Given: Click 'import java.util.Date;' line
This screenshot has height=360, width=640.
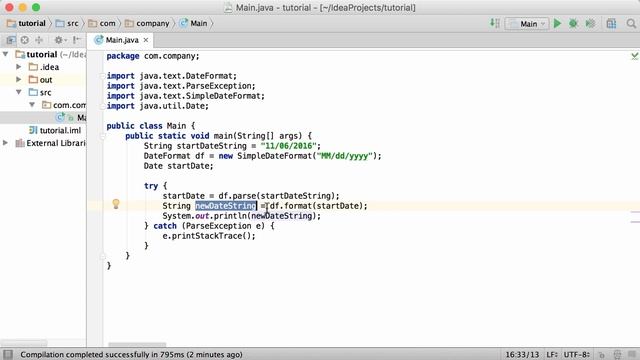Looking at the screenshot, I should click(158, 106).
